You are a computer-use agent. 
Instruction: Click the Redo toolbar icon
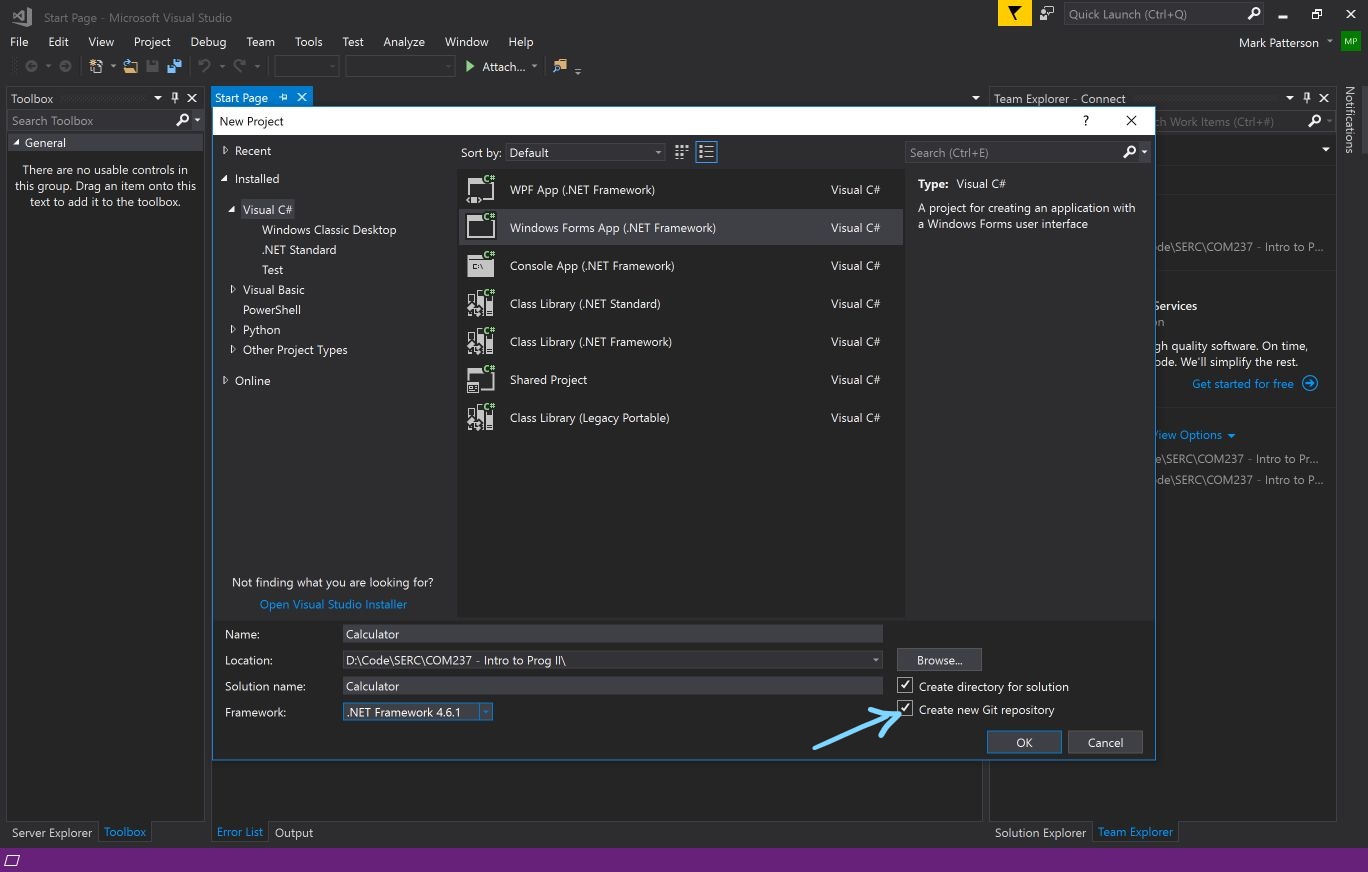click(239, 66)
